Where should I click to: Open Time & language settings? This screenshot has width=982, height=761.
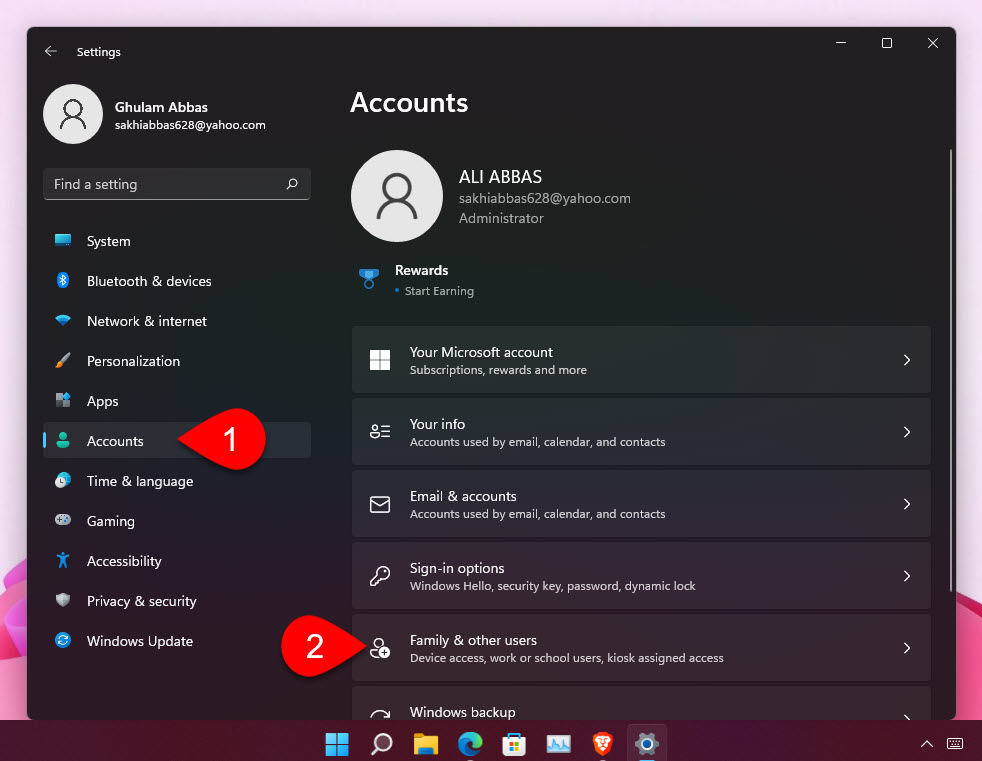coord(177,481)
